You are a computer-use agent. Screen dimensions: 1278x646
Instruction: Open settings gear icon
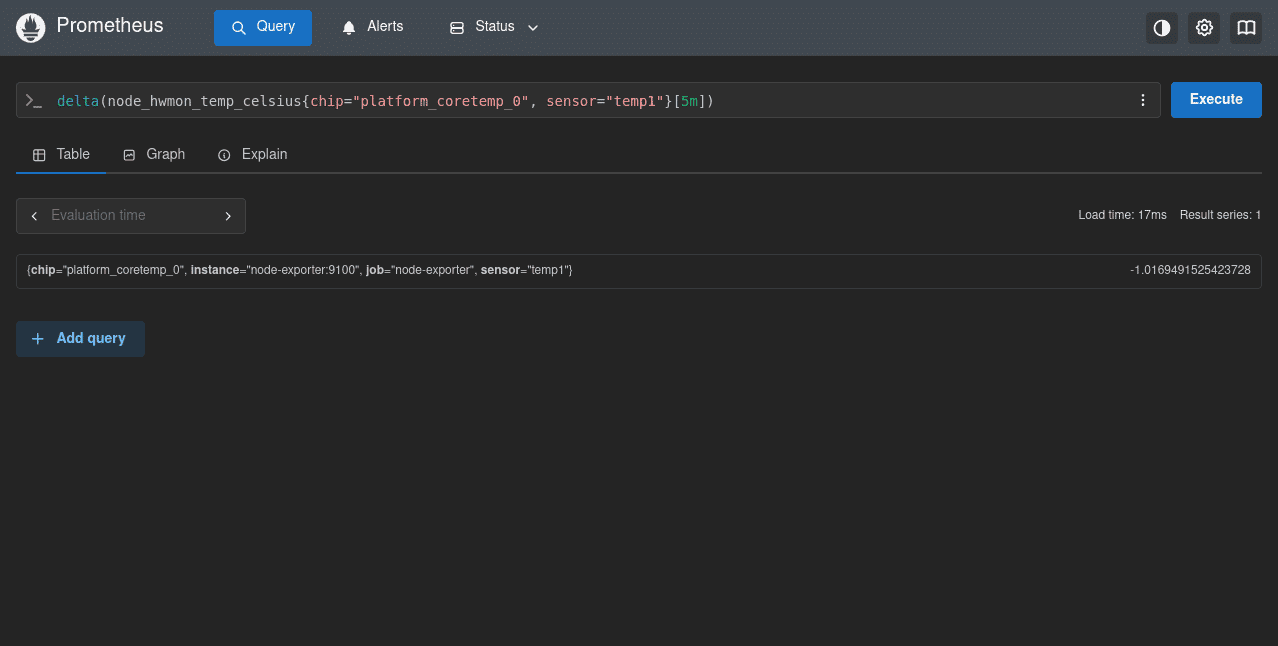click(1204, 28)
